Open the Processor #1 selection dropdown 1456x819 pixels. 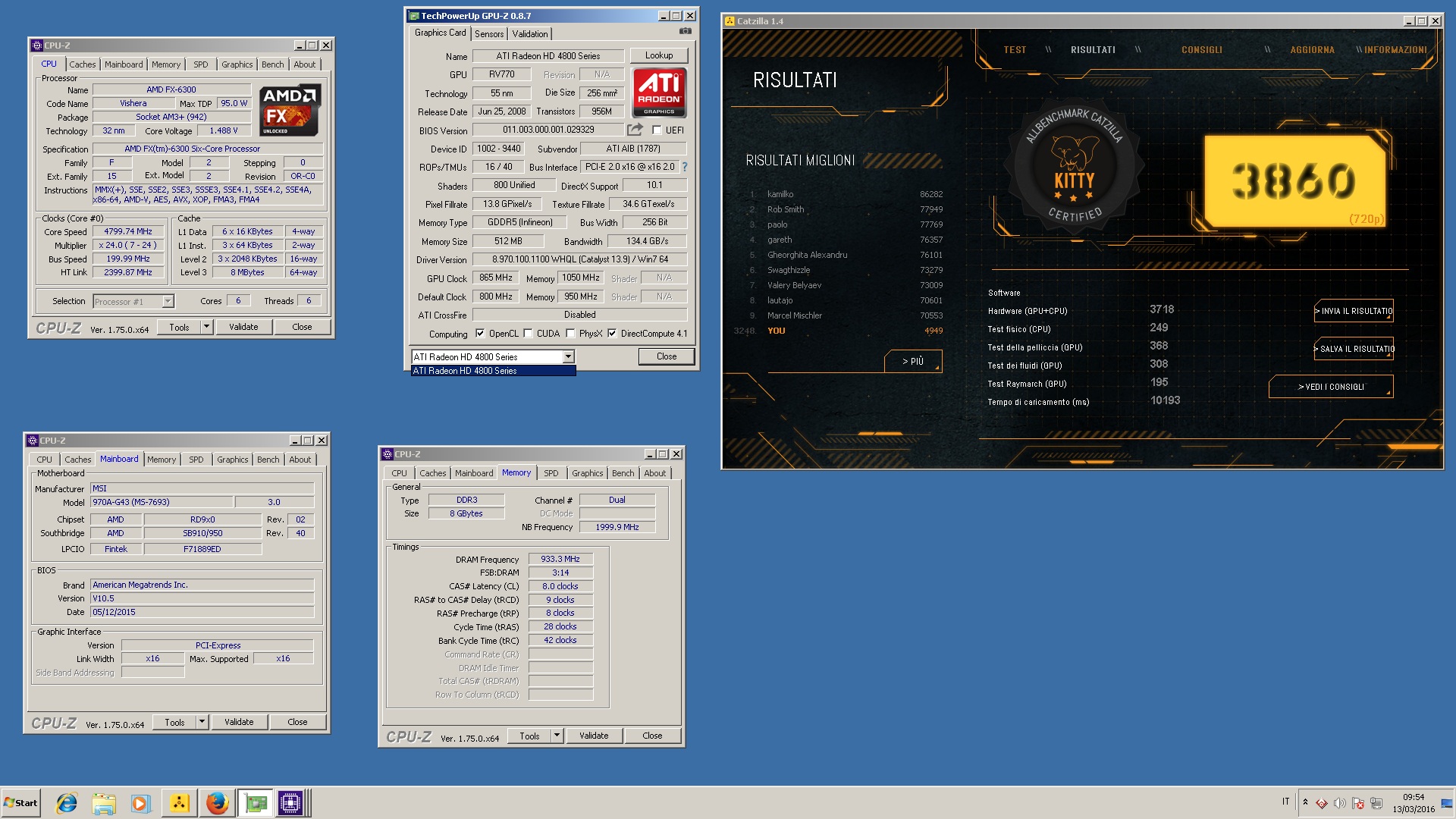coord(168,301)
